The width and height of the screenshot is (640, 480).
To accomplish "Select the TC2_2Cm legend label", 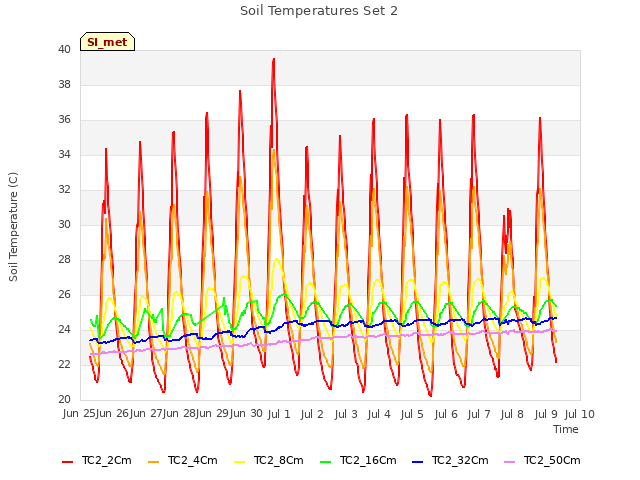I will click(x=107, y=460).
